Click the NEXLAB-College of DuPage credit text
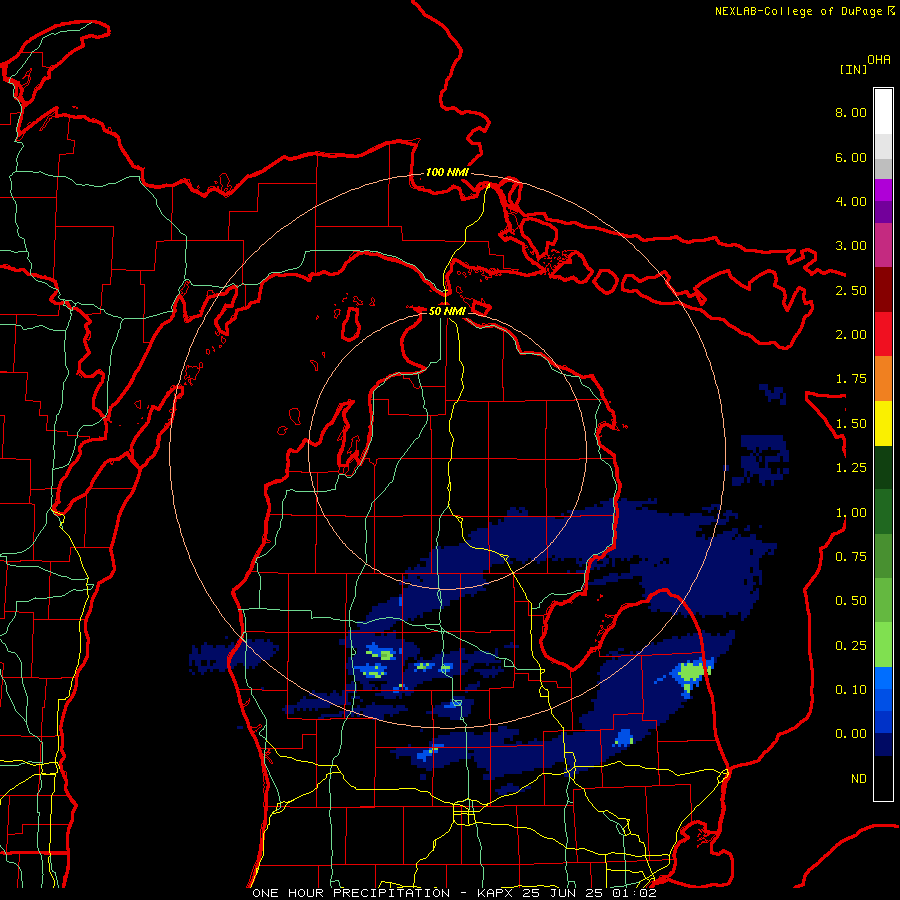900x900 pixels. (804, 11)
